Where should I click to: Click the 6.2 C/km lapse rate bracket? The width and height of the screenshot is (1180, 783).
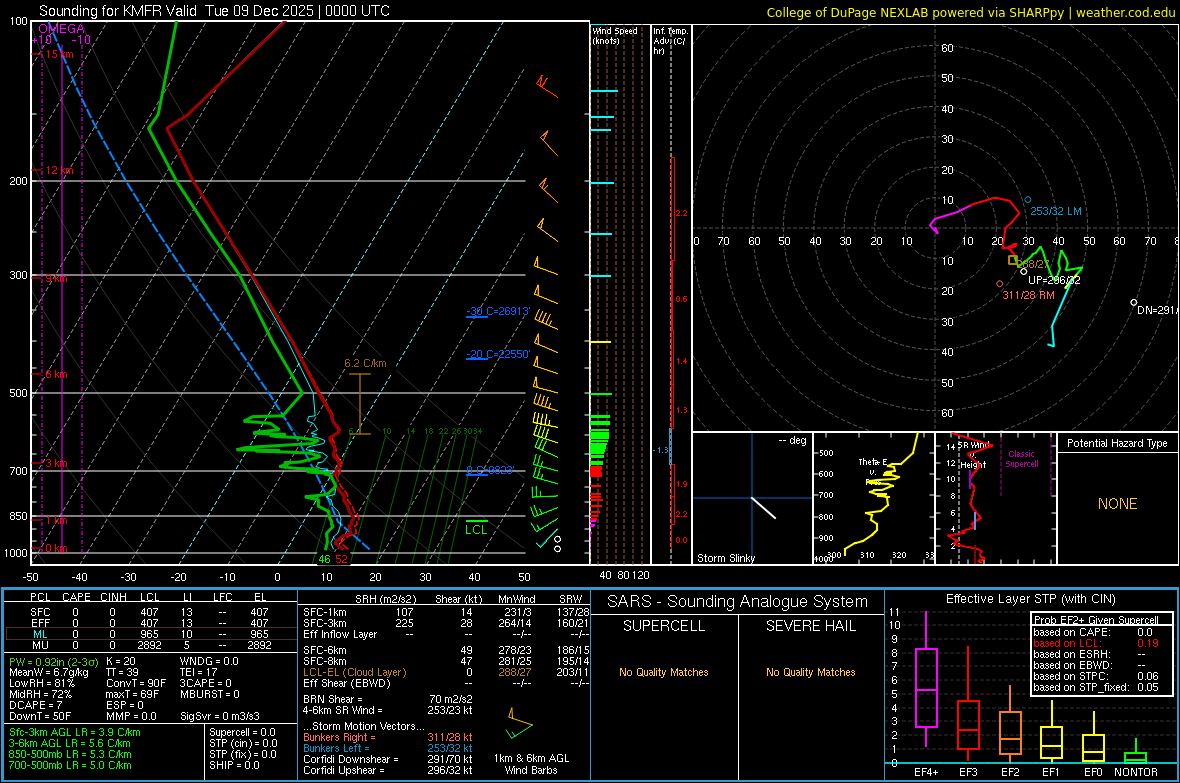point(360,404)
